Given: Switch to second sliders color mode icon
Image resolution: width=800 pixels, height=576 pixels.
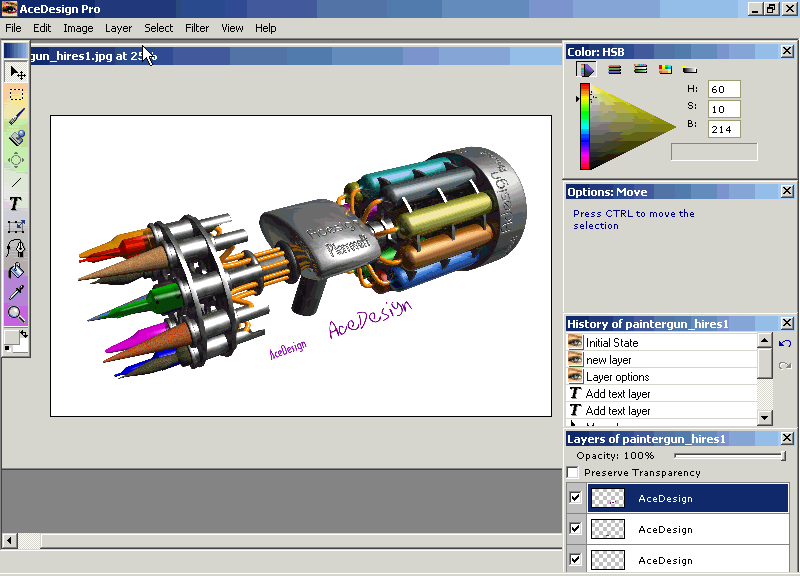Looking at the screenshot, I should [x=640, y=69].
